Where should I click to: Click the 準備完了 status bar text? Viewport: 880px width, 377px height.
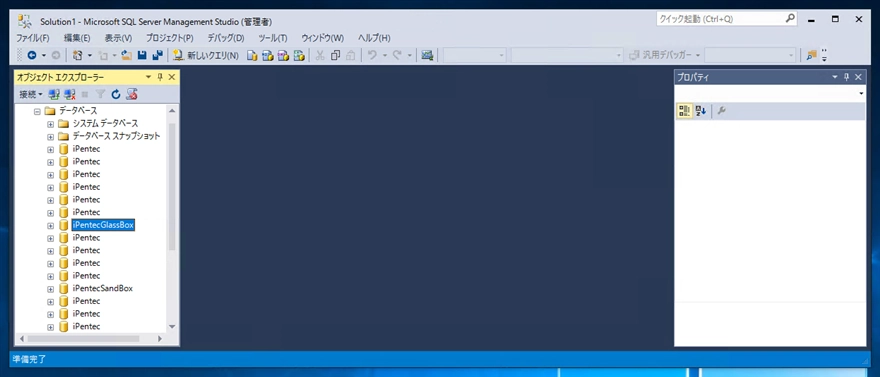[x=29, y=359]
